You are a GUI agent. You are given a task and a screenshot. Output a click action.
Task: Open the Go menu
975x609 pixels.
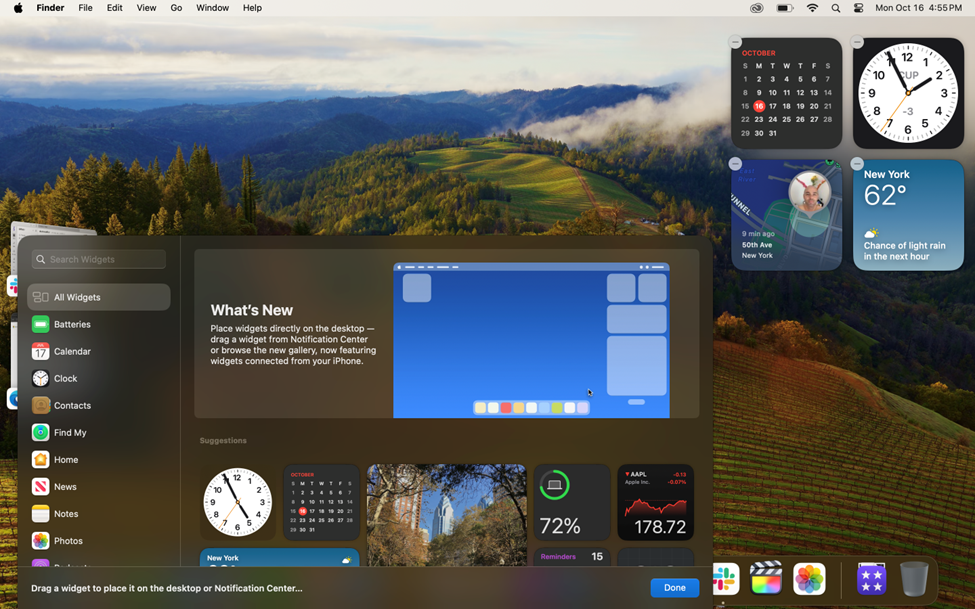tap(177, 8)
